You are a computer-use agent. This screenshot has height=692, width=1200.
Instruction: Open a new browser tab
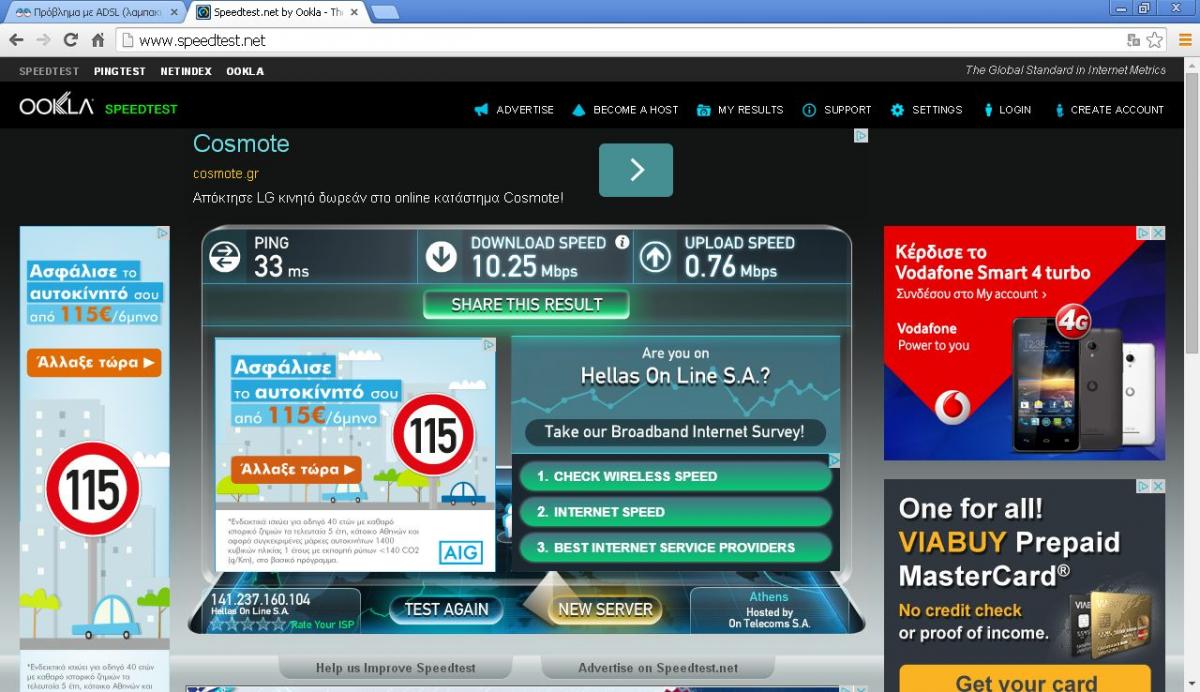pos(385,12)
